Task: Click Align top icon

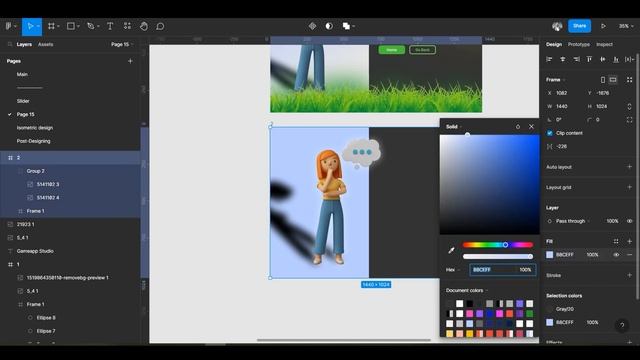Action: [589, 60]
